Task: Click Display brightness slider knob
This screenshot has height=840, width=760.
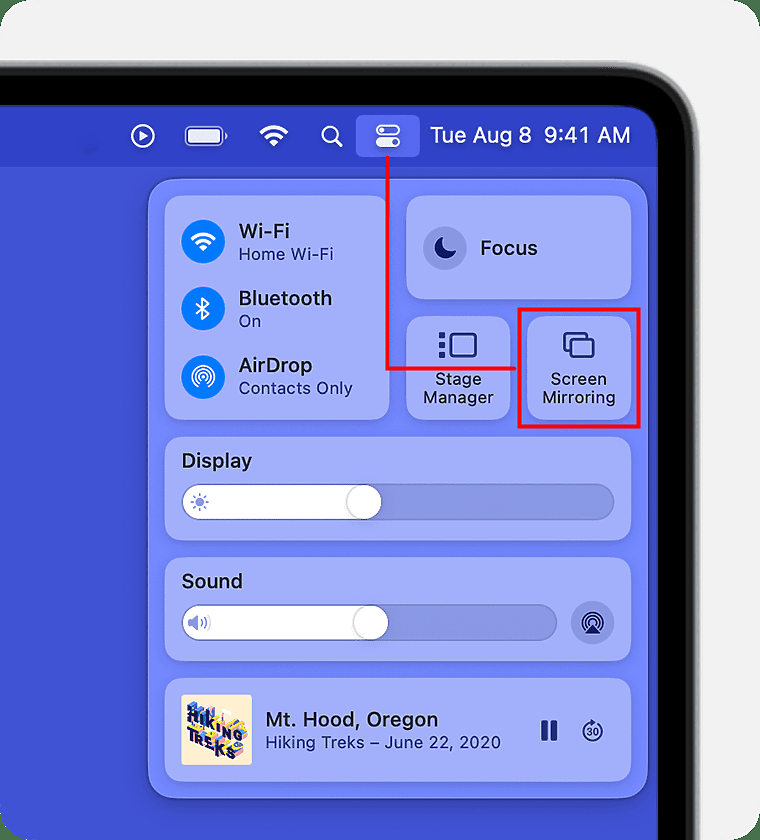Action: pos(364,502)
